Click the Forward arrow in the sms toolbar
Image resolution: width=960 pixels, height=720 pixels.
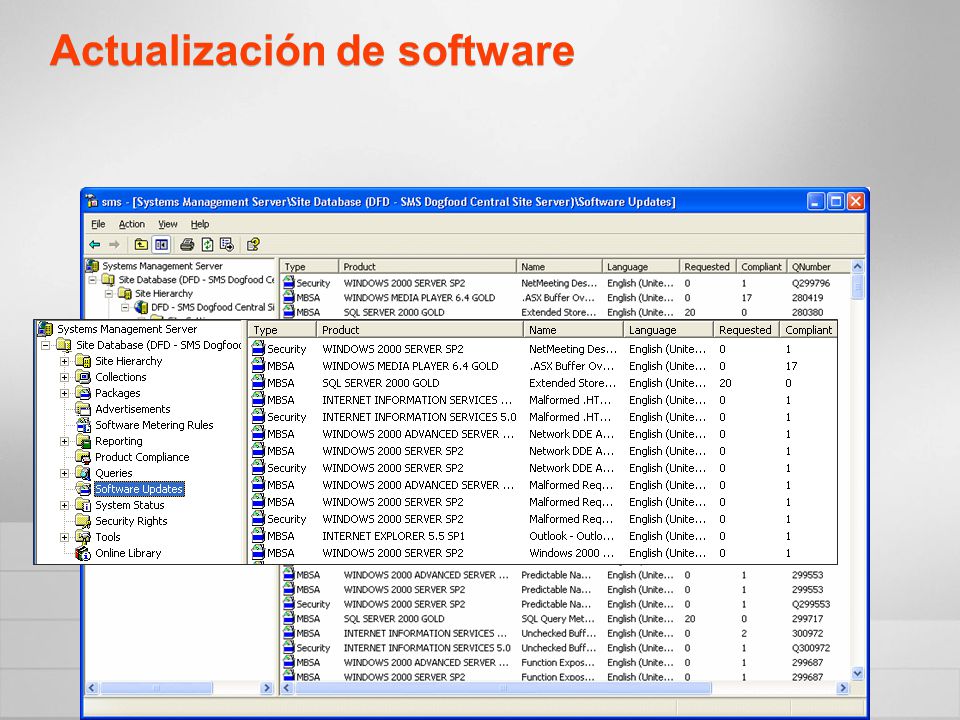114,245
